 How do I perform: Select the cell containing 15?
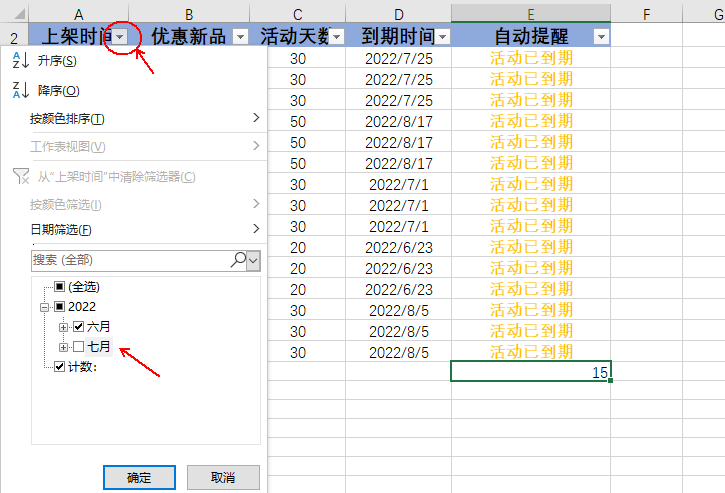(x=531, y=371)
